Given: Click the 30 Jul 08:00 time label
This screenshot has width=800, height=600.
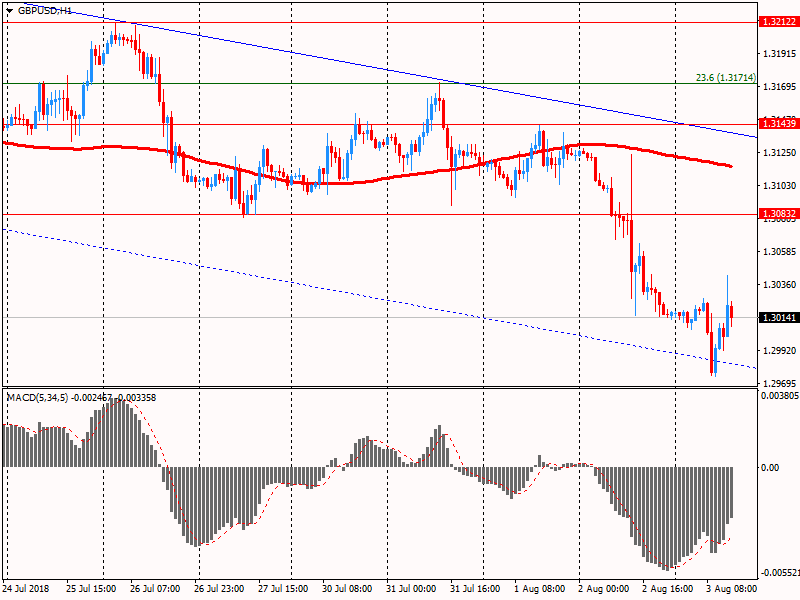Looking at the screenshot, I should 347,589.
